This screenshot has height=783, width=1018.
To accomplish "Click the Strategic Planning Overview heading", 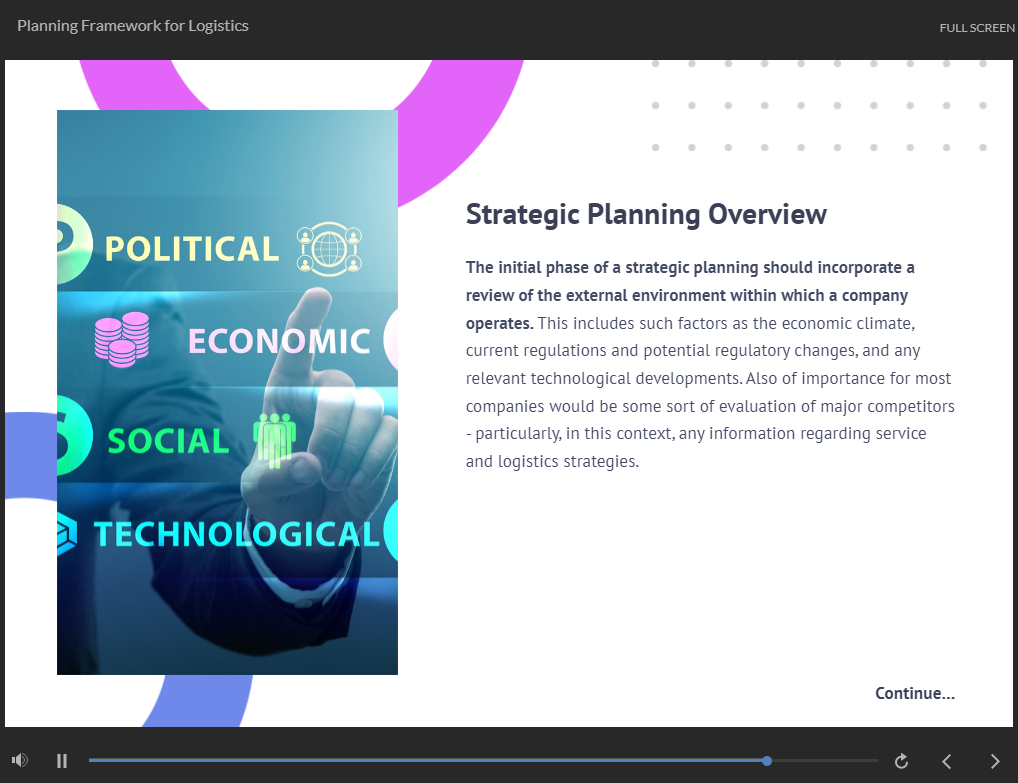I will tap(646, 214).
